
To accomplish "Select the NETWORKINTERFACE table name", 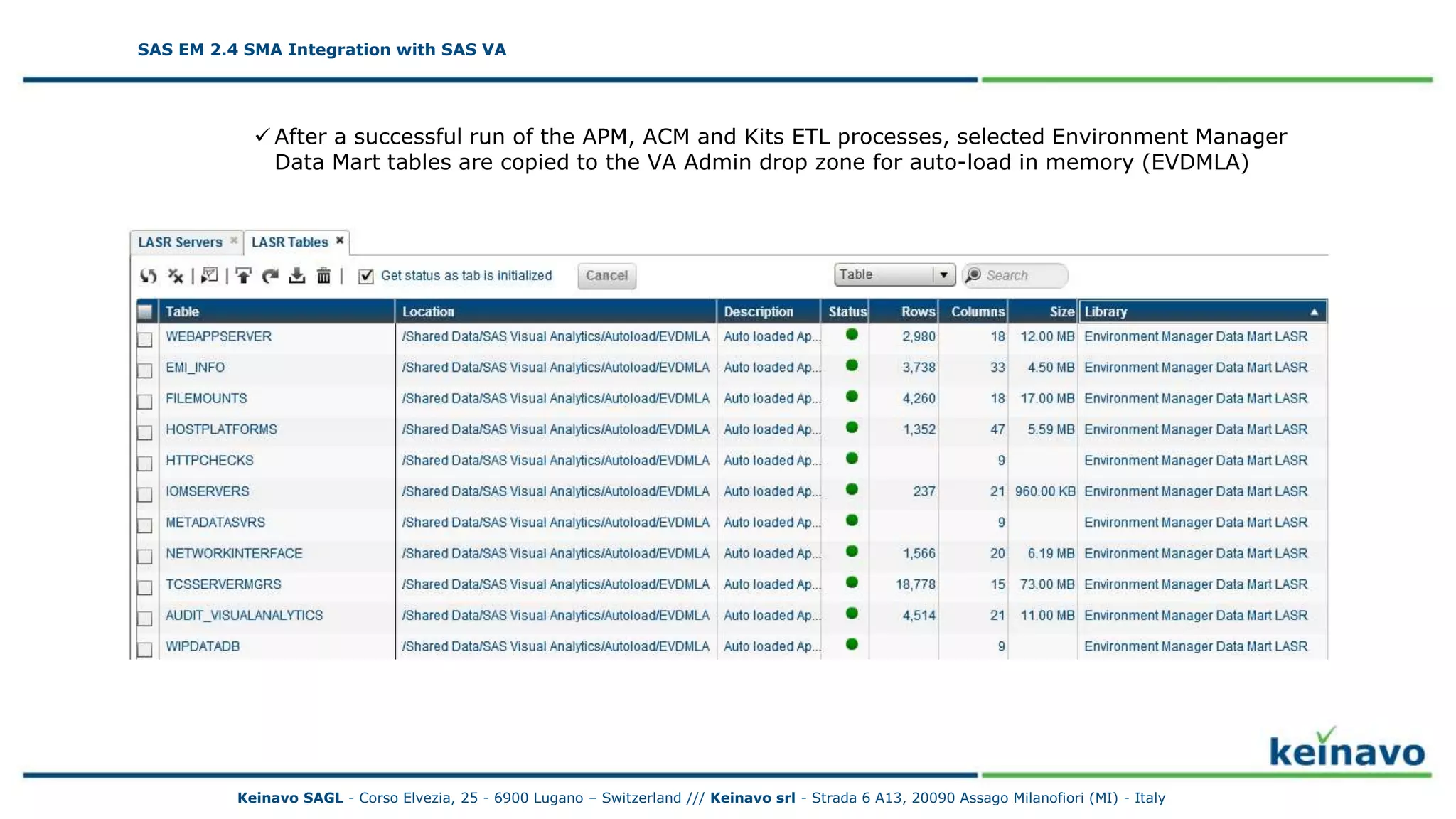I will point(234,553).
